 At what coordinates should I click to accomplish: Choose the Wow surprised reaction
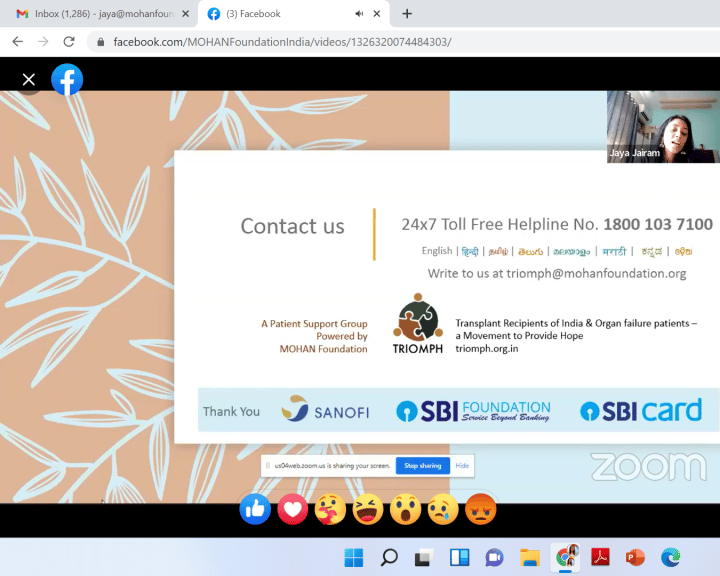pos(405,509)
